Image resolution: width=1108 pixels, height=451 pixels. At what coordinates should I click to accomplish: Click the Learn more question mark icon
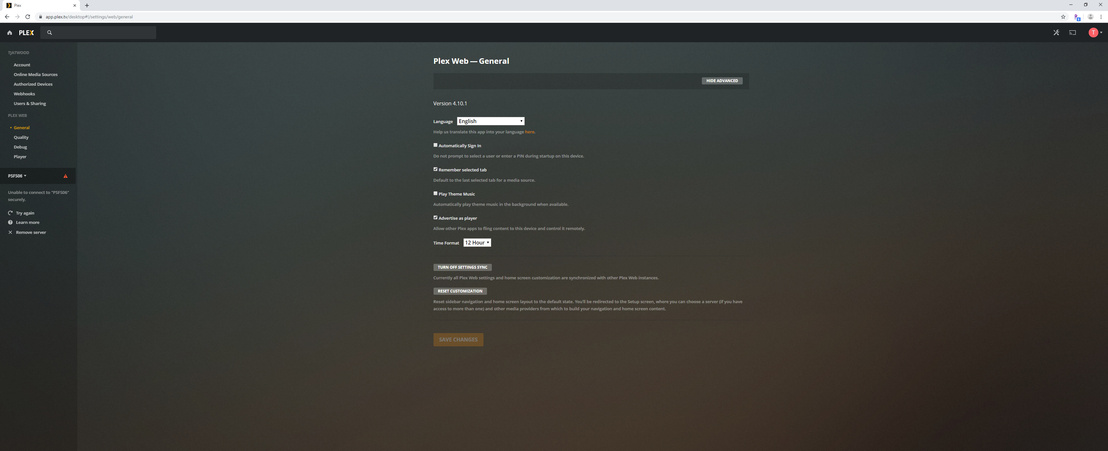(10, 222)
